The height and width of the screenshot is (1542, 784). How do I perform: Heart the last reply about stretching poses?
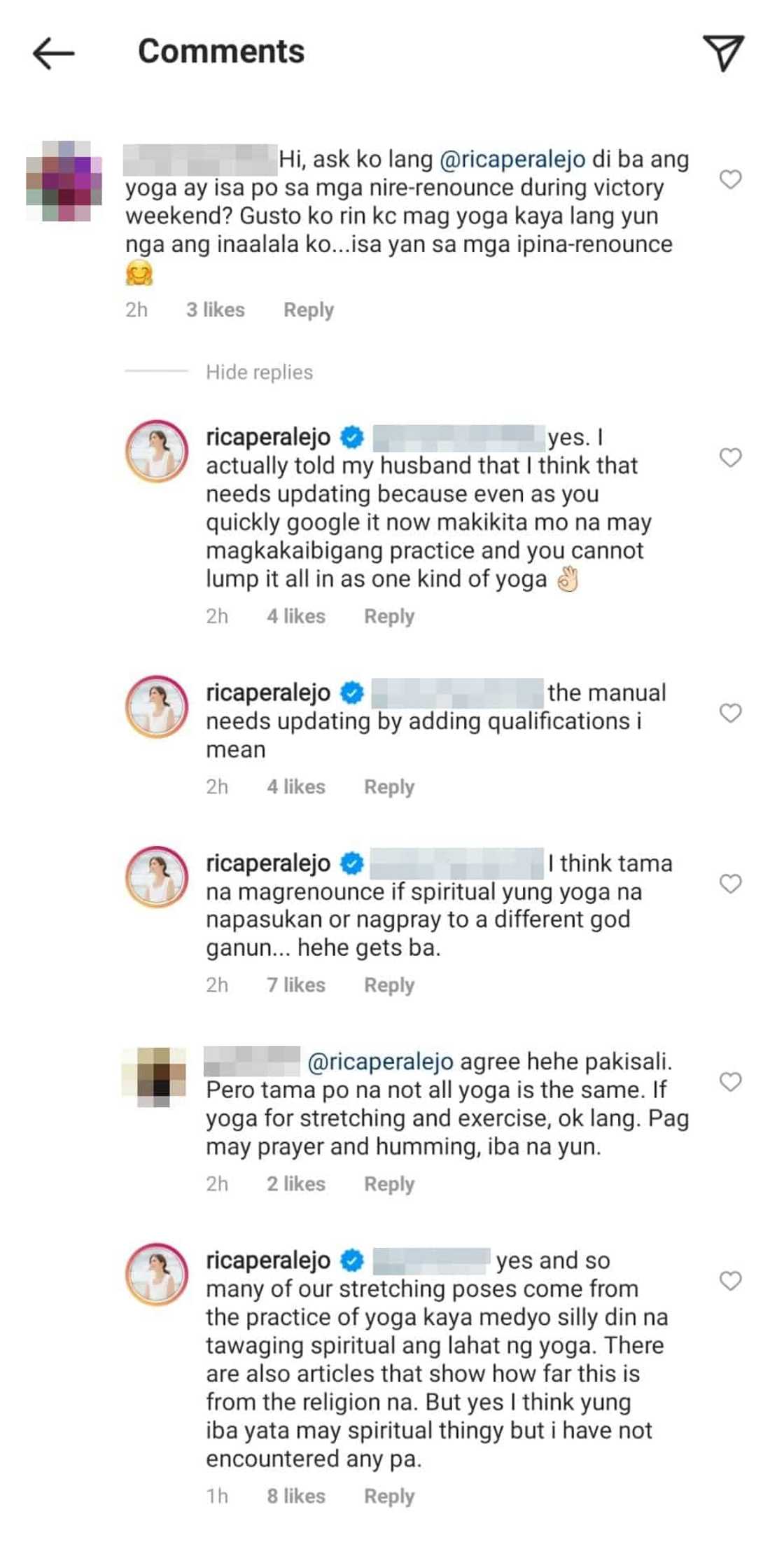coord(730,1281)
